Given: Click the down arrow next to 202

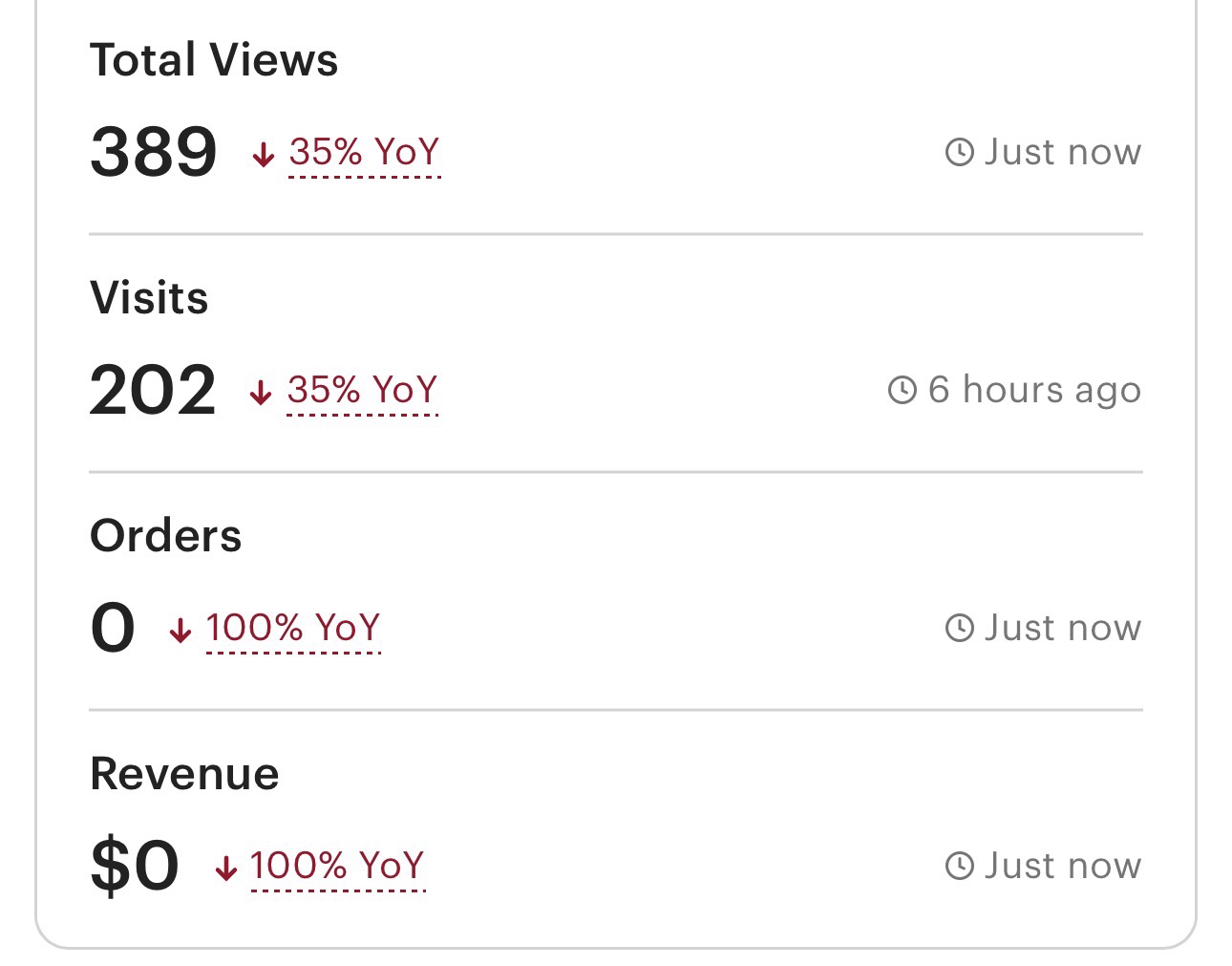Looking at the screenshot, I should pos(260,392).
